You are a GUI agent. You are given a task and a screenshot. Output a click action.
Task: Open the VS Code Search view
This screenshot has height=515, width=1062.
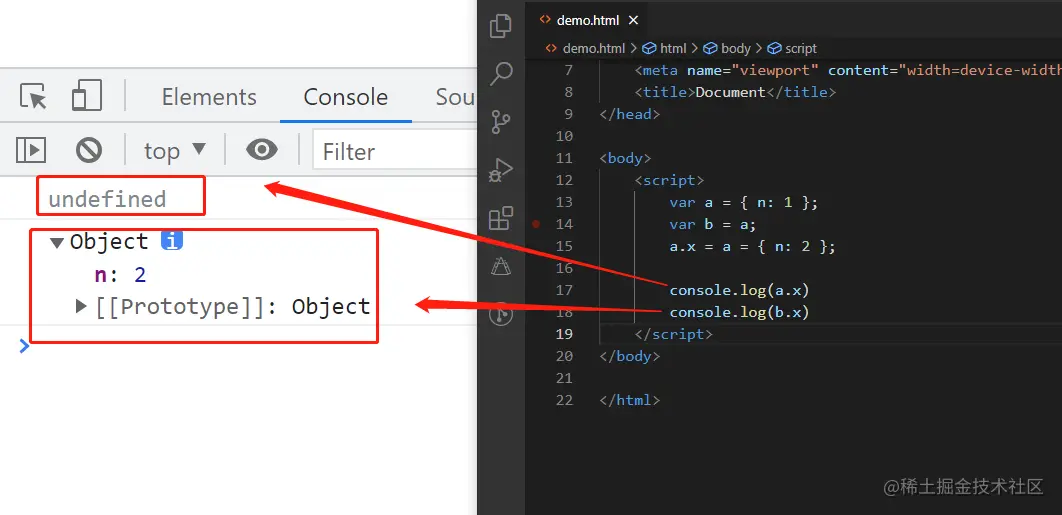(501, 74)
